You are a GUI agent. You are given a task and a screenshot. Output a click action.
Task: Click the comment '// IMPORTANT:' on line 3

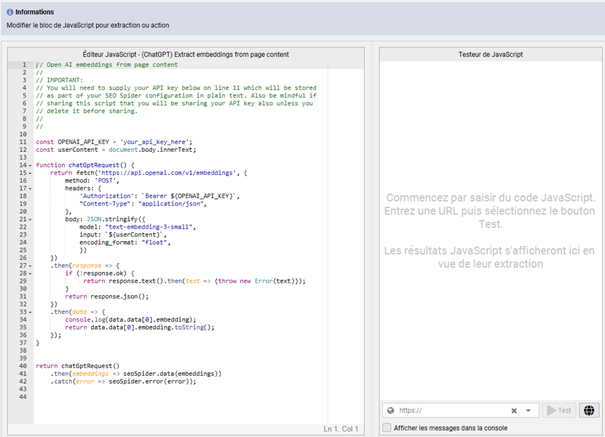tap(59, 80)
